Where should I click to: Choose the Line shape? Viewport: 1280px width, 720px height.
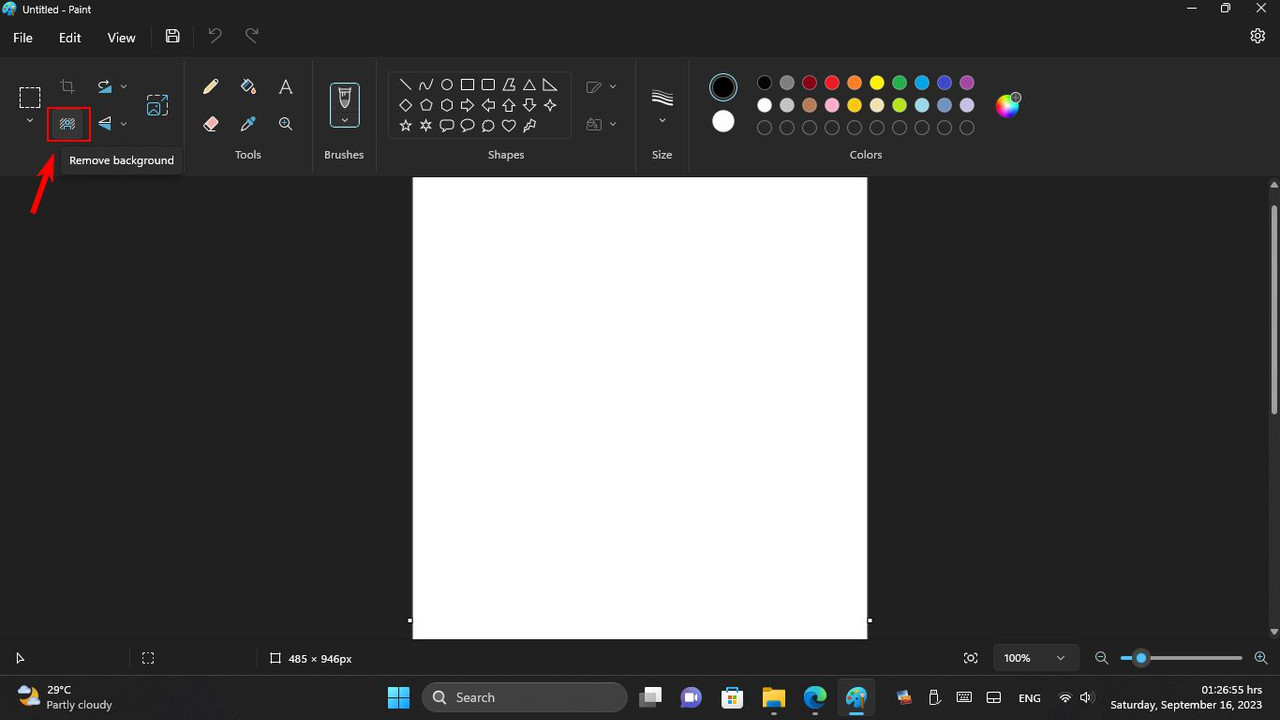click(405, 85)
